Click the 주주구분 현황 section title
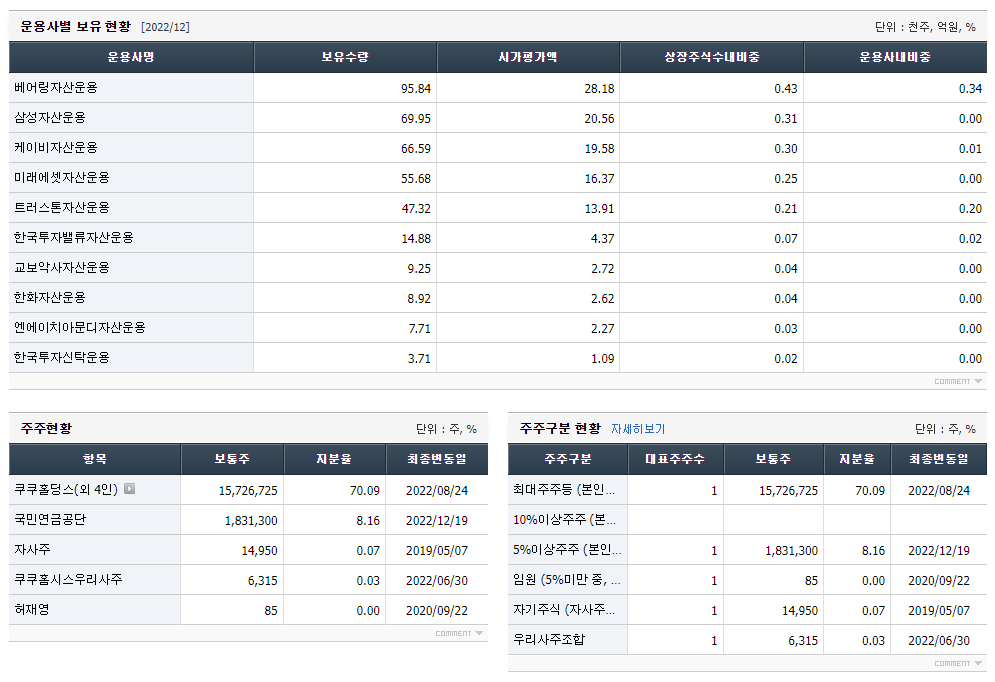Screen dimensions: 995x682 [x=560, y=428]
